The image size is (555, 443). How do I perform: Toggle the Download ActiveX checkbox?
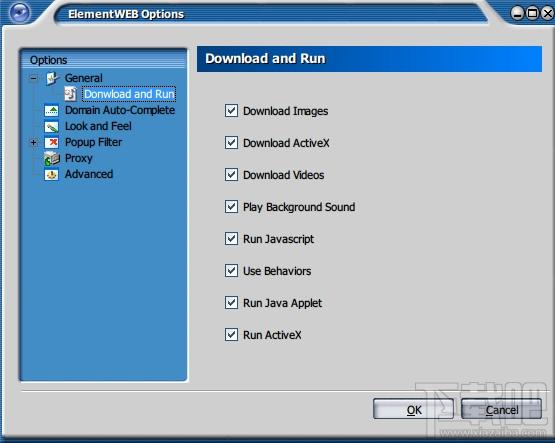[231, 143]
